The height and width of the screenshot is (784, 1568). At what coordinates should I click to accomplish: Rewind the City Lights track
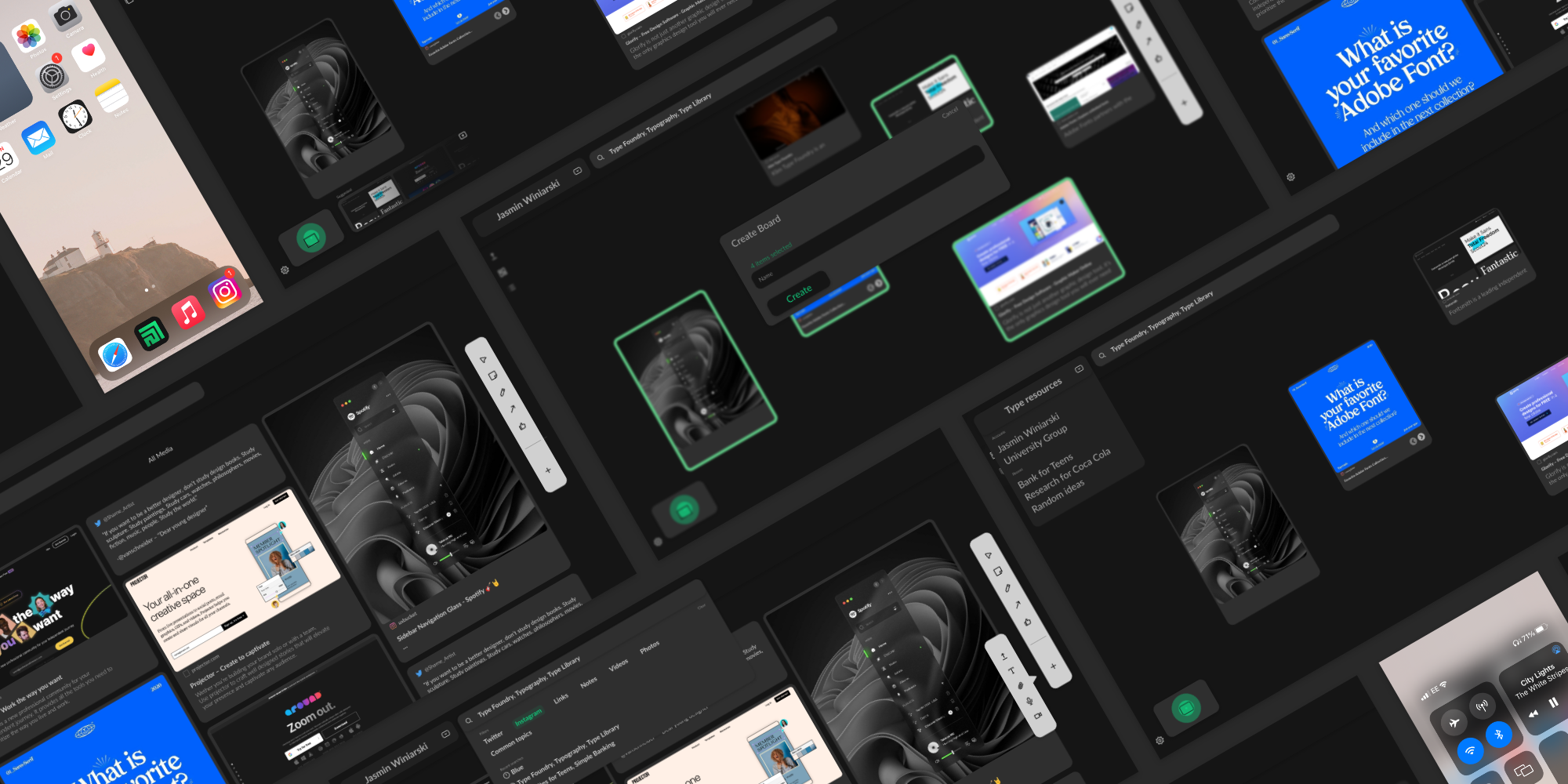1533,713
